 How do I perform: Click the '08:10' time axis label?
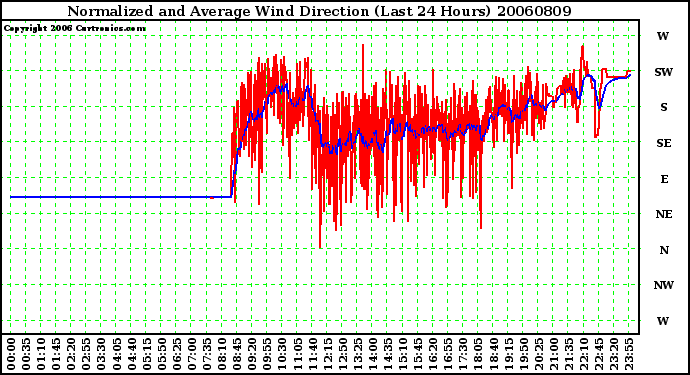(x=221, y=354)
